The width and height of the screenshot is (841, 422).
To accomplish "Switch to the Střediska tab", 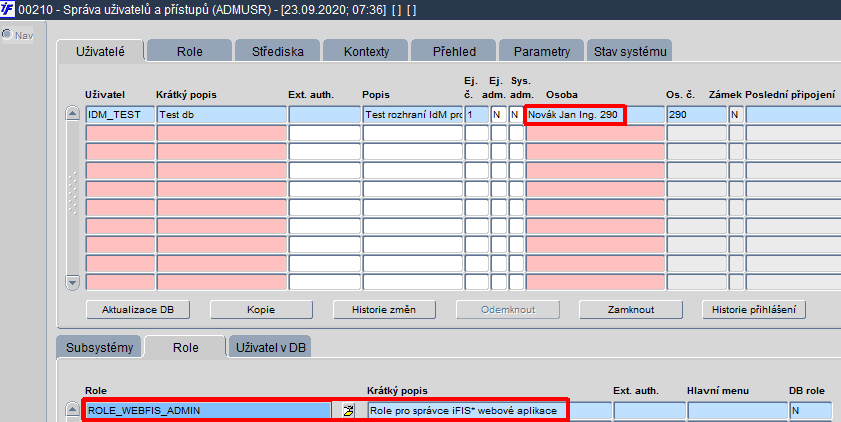I will coord(277,51).
